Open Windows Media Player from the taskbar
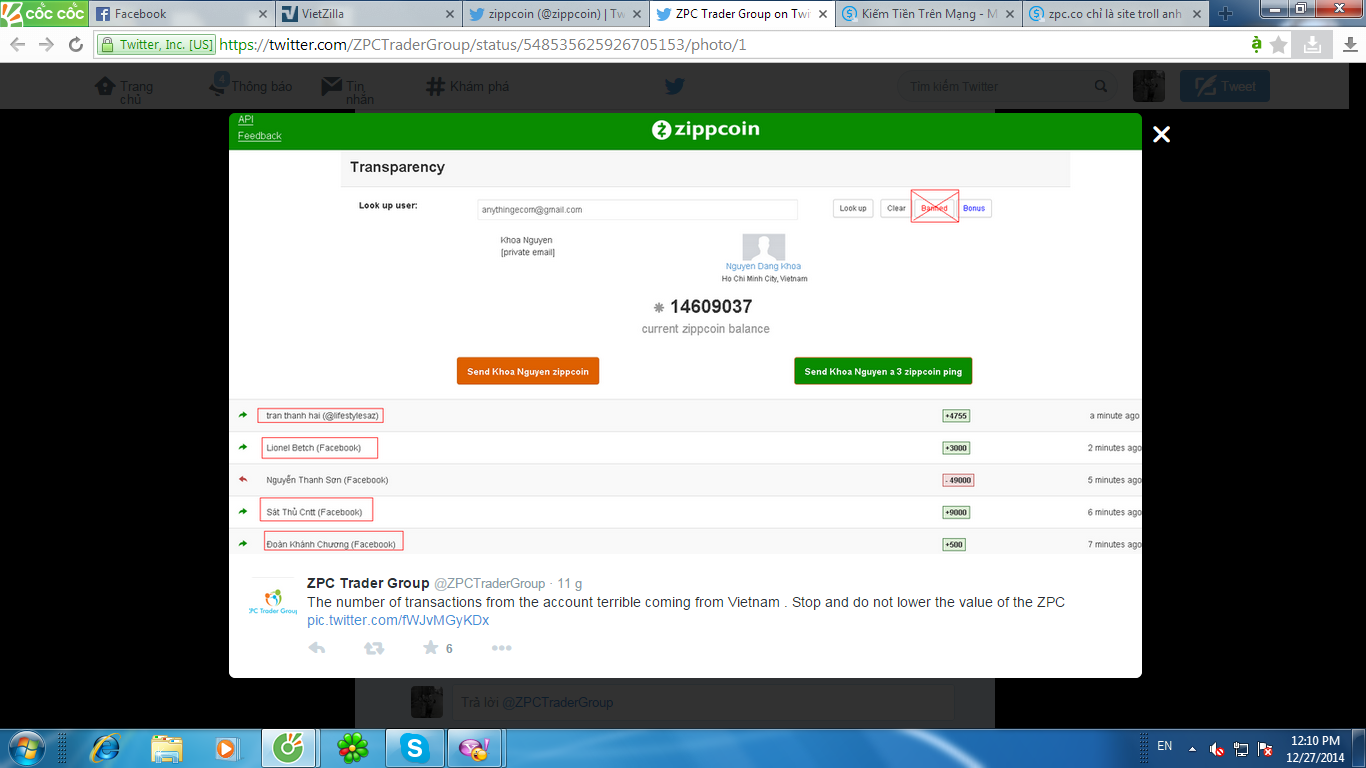Screen dimensions: 1366x768 (226, 747)
